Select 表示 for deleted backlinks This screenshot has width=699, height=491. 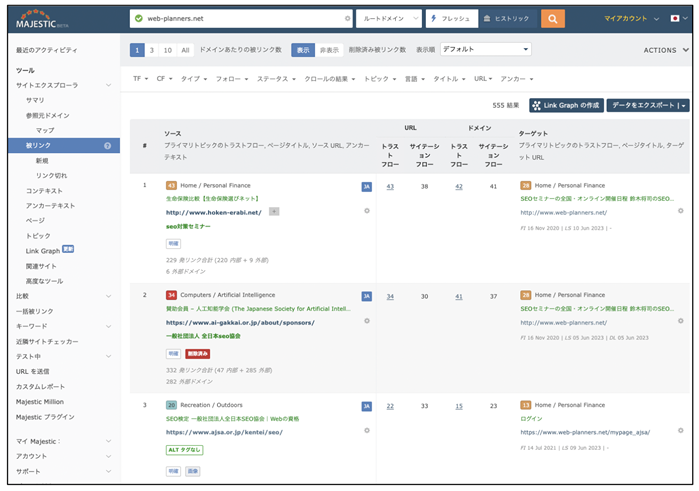[303, 50]
